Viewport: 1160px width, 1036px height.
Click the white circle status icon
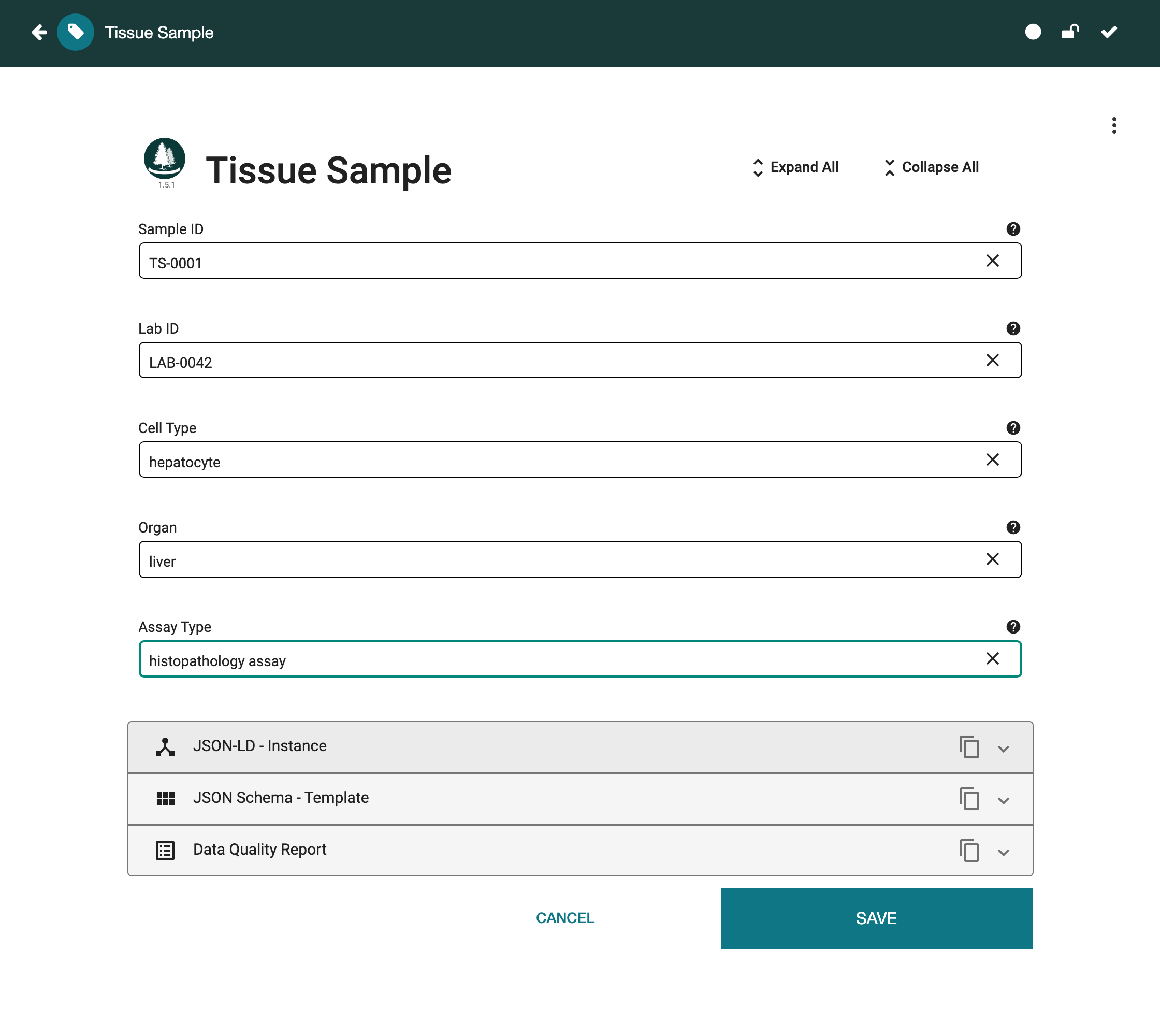1033,33
